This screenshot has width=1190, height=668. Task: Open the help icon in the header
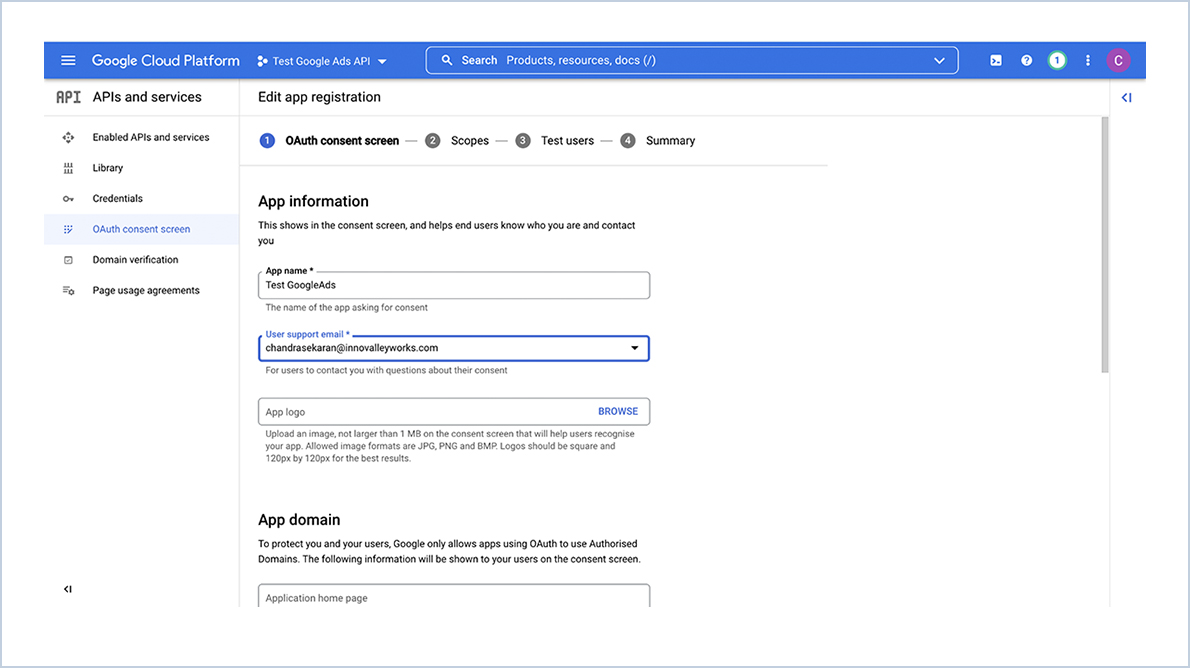pos(1026,60)
